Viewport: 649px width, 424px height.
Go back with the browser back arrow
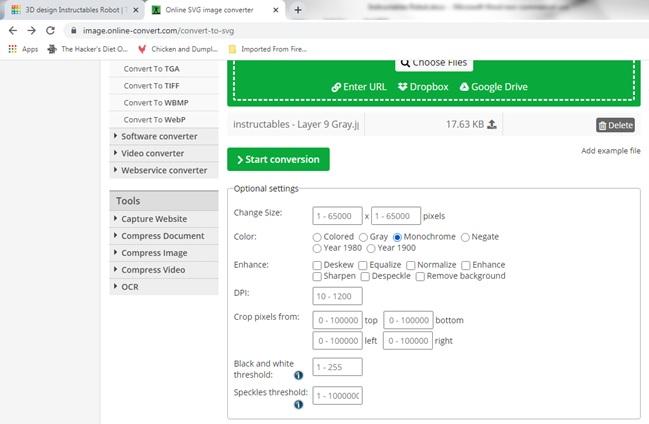tap(13, 31)
